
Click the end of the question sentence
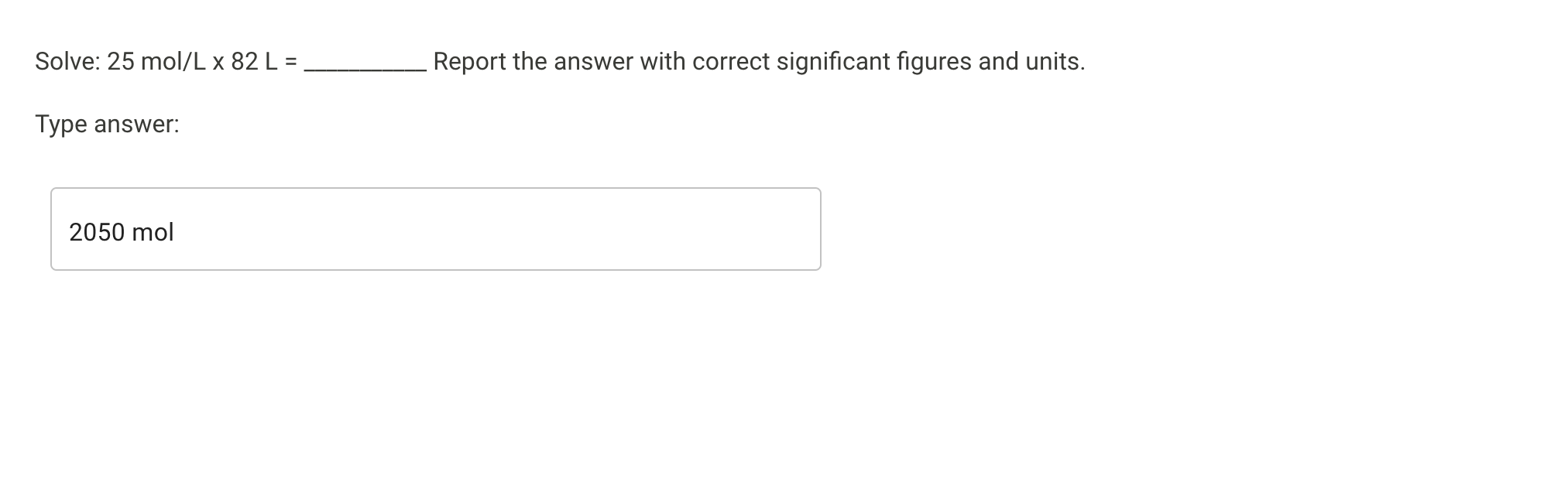pos(1084,60)
